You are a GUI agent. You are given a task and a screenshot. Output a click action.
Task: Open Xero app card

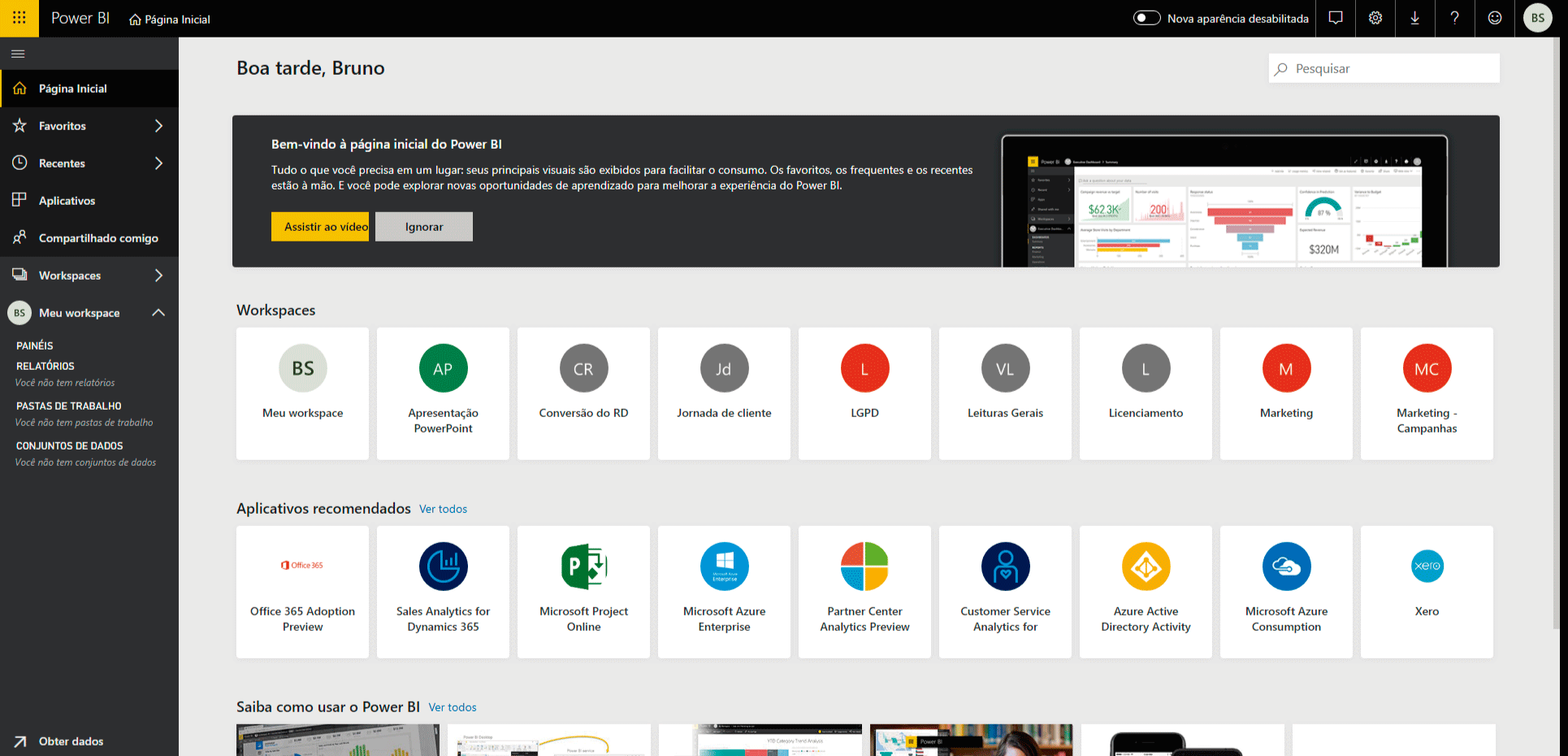(x=1427, y=592)
